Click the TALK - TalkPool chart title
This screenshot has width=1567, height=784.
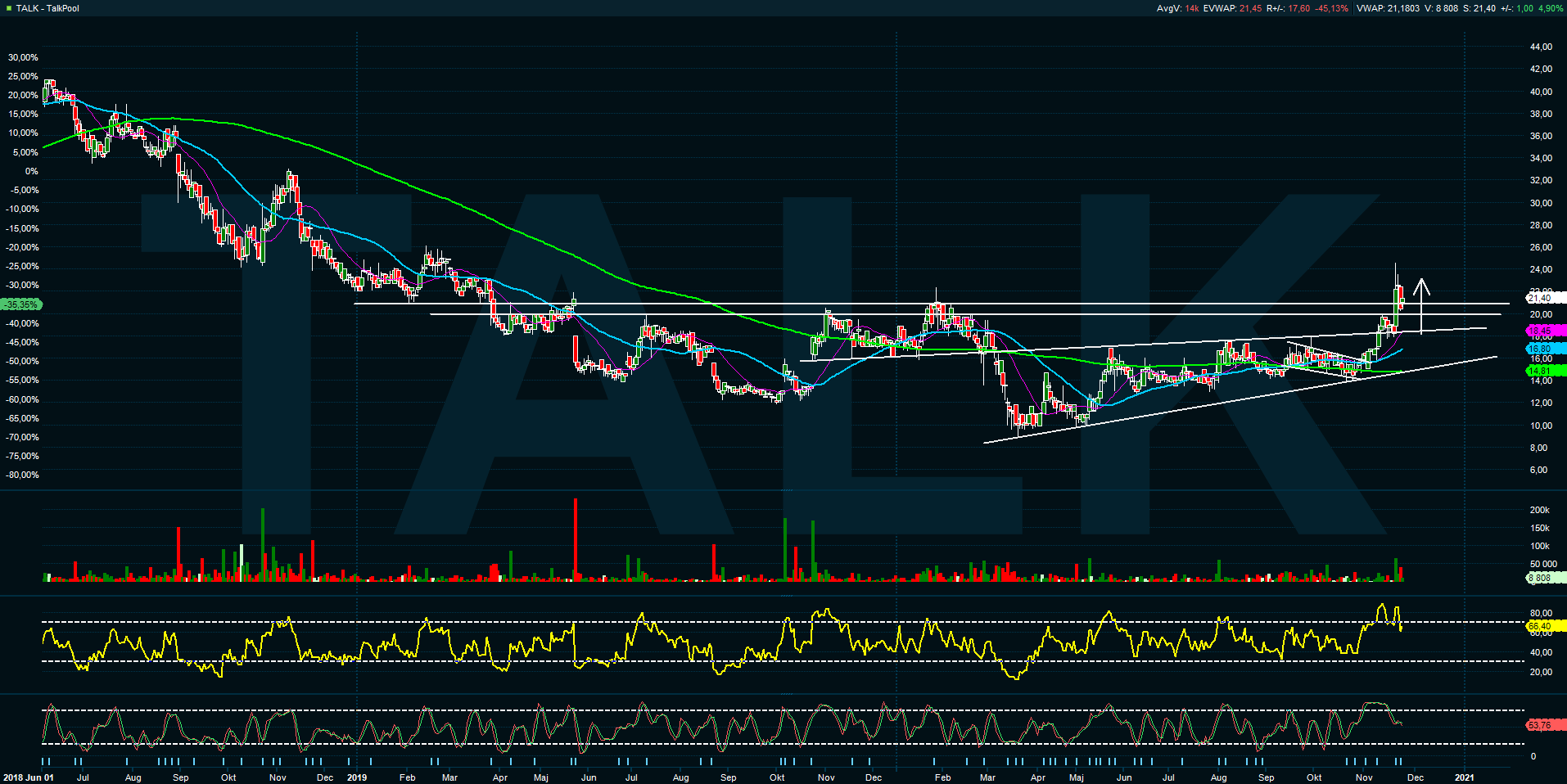[47, 8]
